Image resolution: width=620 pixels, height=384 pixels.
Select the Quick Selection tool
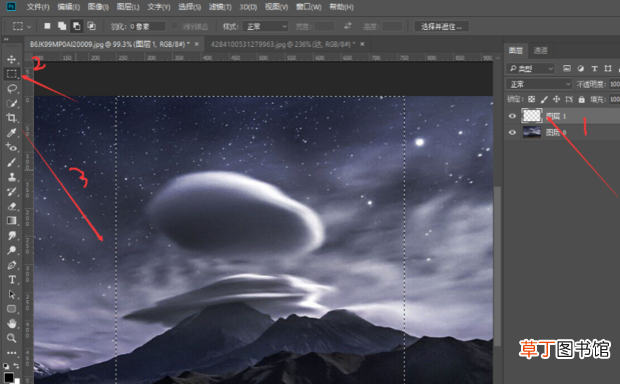[12, 104]
